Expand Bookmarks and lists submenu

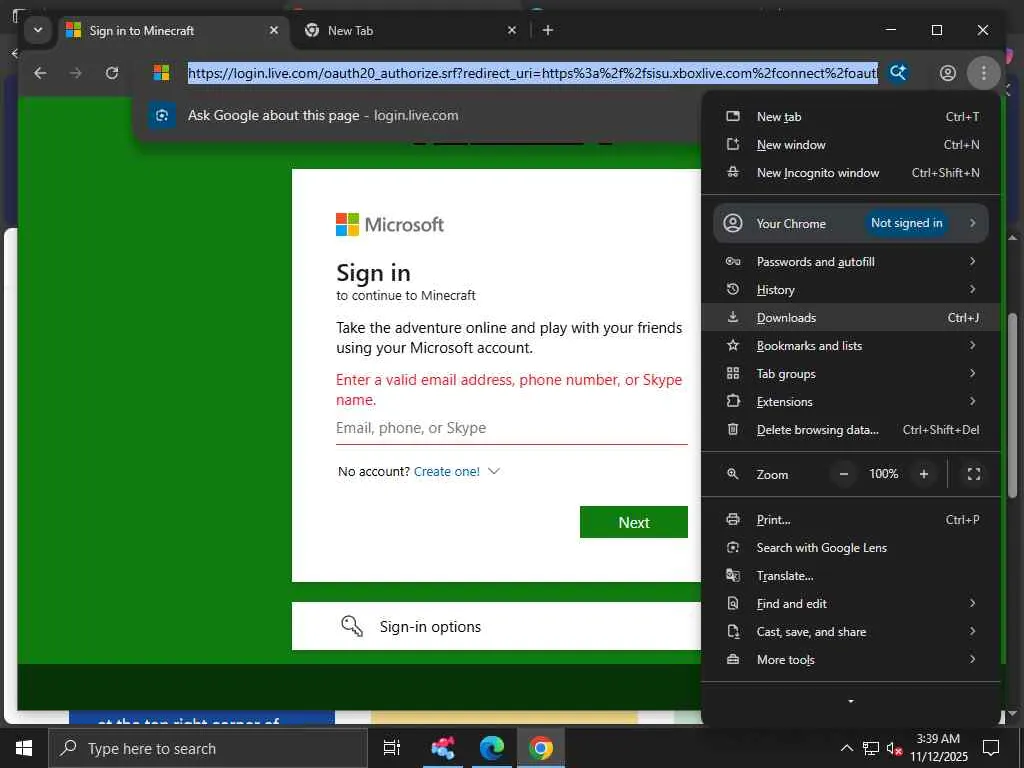[851, 346]
